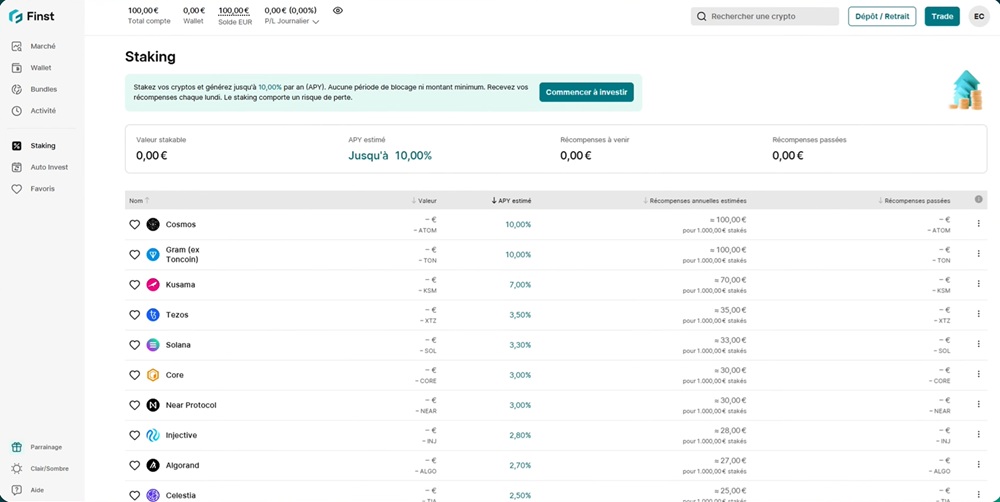The width and height of the screenshot is (1000, 502).
Task: Click the Favoris heart icon in sidebar
Action: [x=17, y=189]
